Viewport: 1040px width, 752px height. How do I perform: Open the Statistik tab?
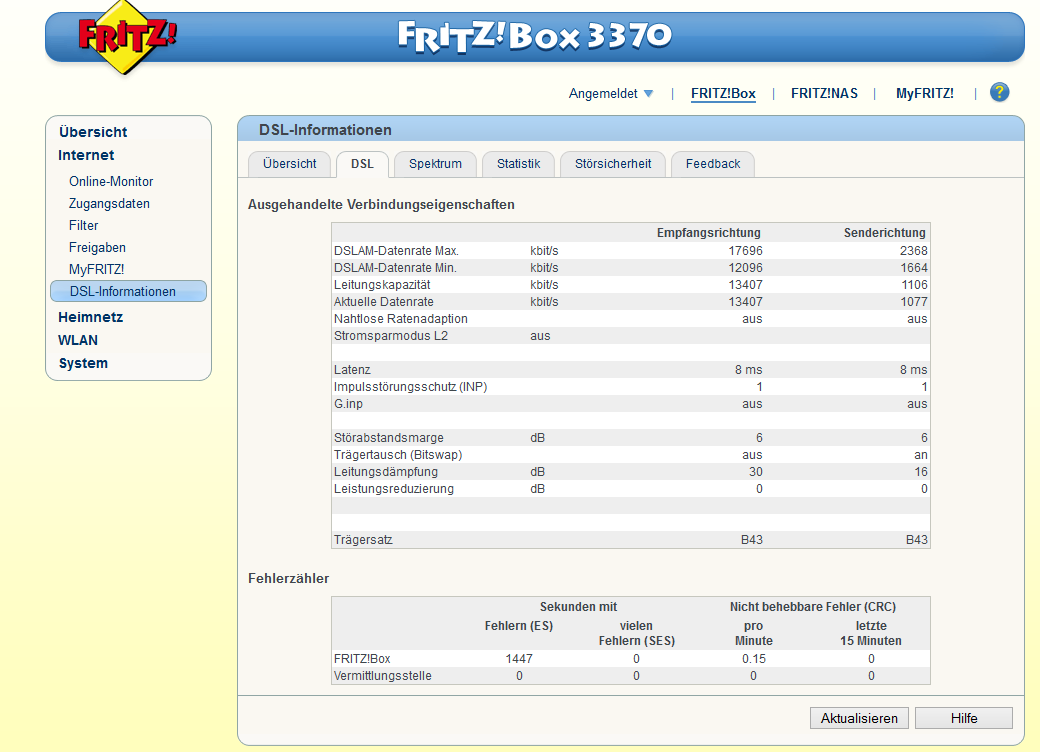coord(519,164)
